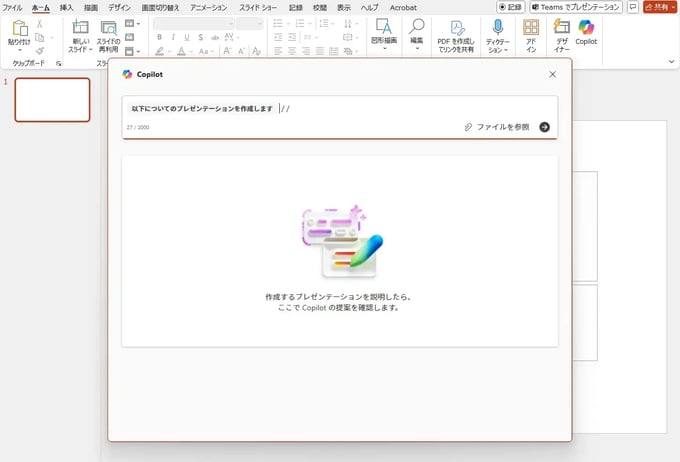Click the text highlight color pen
680x462 pixels.
160,51
